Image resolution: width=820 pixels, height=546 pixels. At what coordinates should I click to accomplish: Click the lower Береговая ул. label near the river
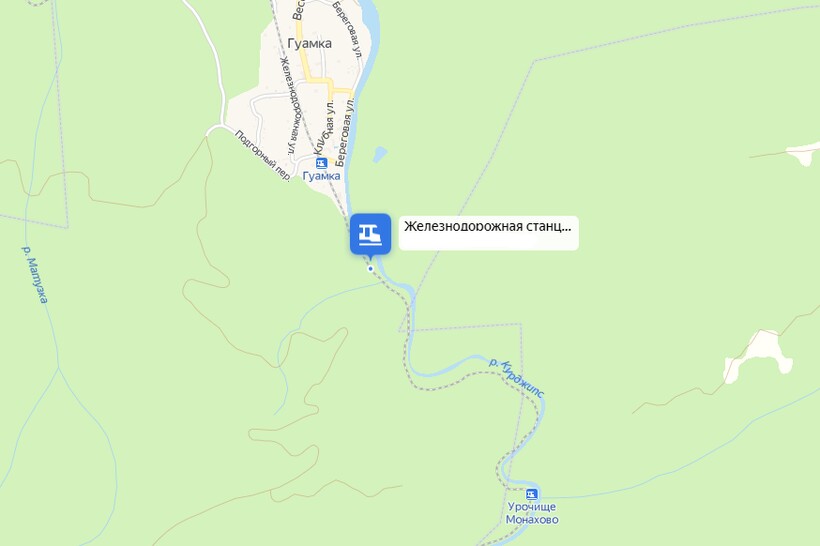(x=345, y=132)
